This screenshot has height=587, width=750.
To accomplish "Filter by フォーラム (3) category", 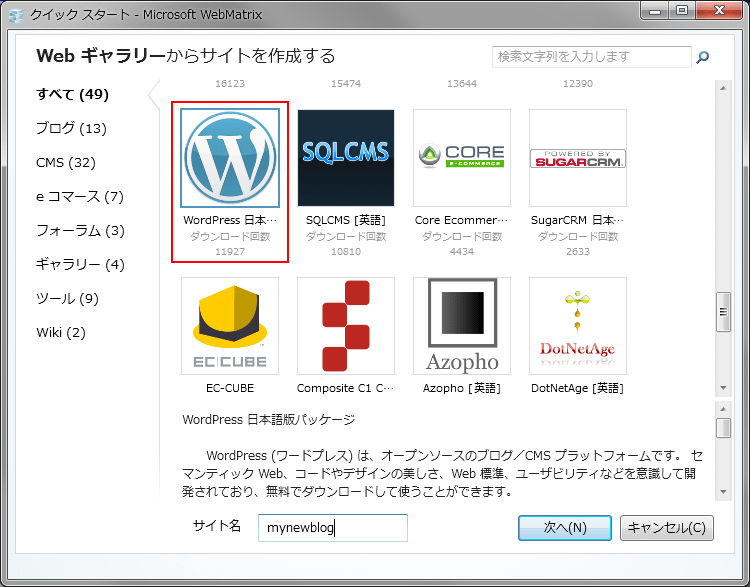I will (80, 231).
